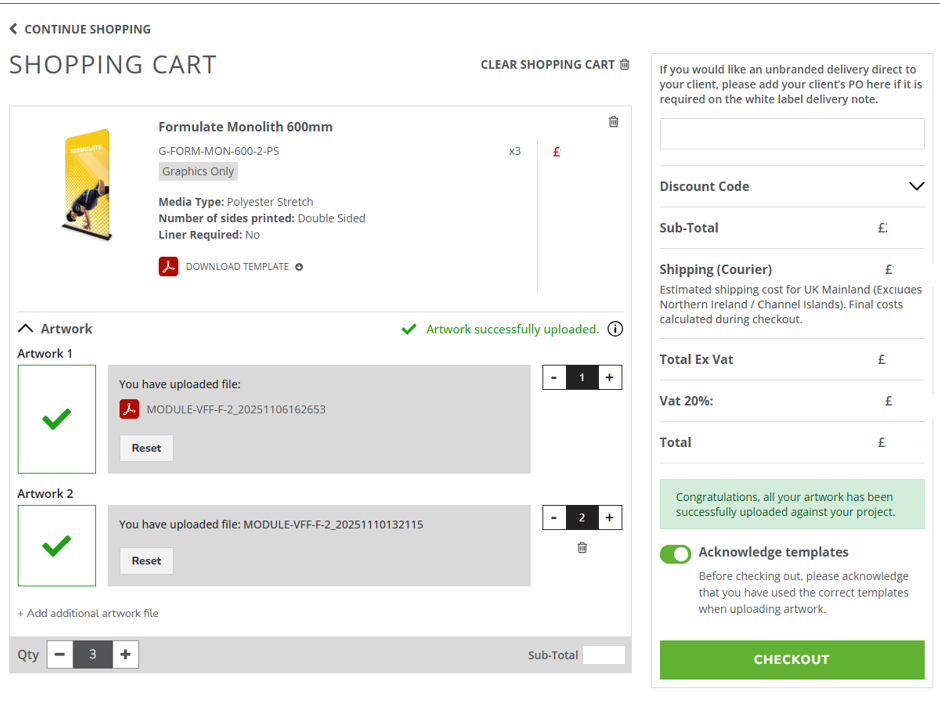Click the info icon beside artwork upload message
This screenshot has height=705, width=940.
pyautogui.click(x=615, y=328)
